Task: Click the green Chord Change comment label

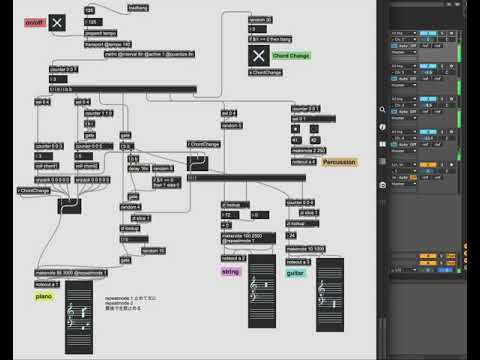Action: pos(291,56)
